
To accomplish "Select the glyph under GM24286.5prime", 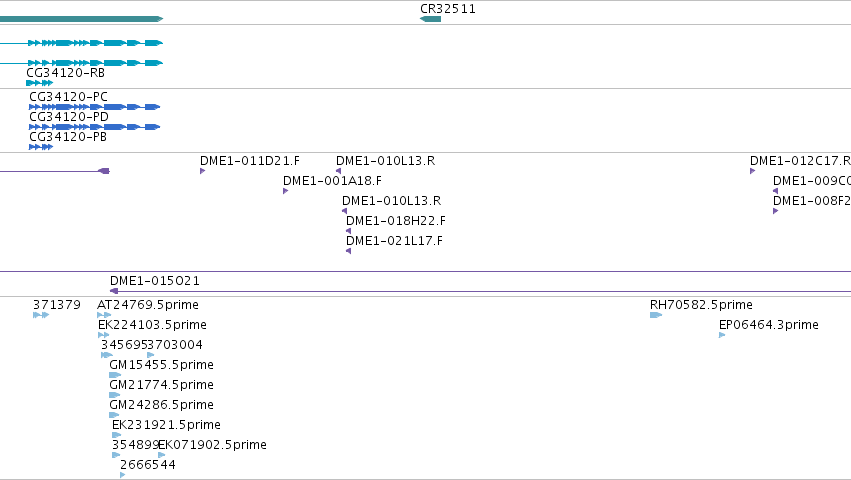I will point(114,415).
